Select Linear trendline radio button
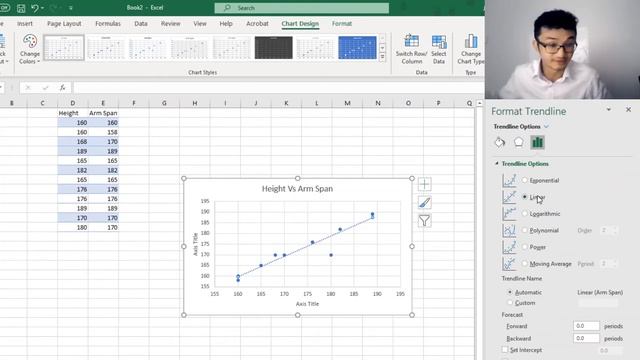The image size is (640, 360). (525, 197)
